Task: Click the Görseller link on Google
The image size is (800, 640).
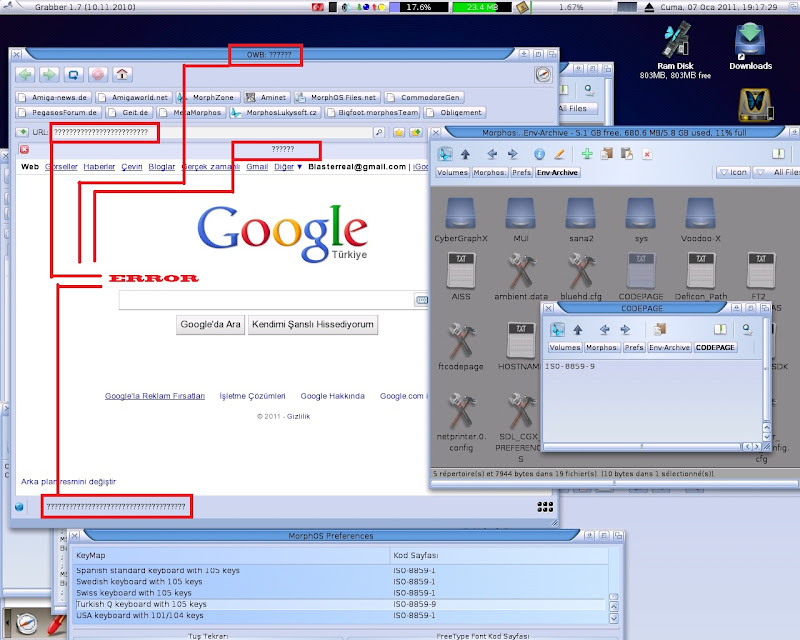Action: click(x=61, y=166)
